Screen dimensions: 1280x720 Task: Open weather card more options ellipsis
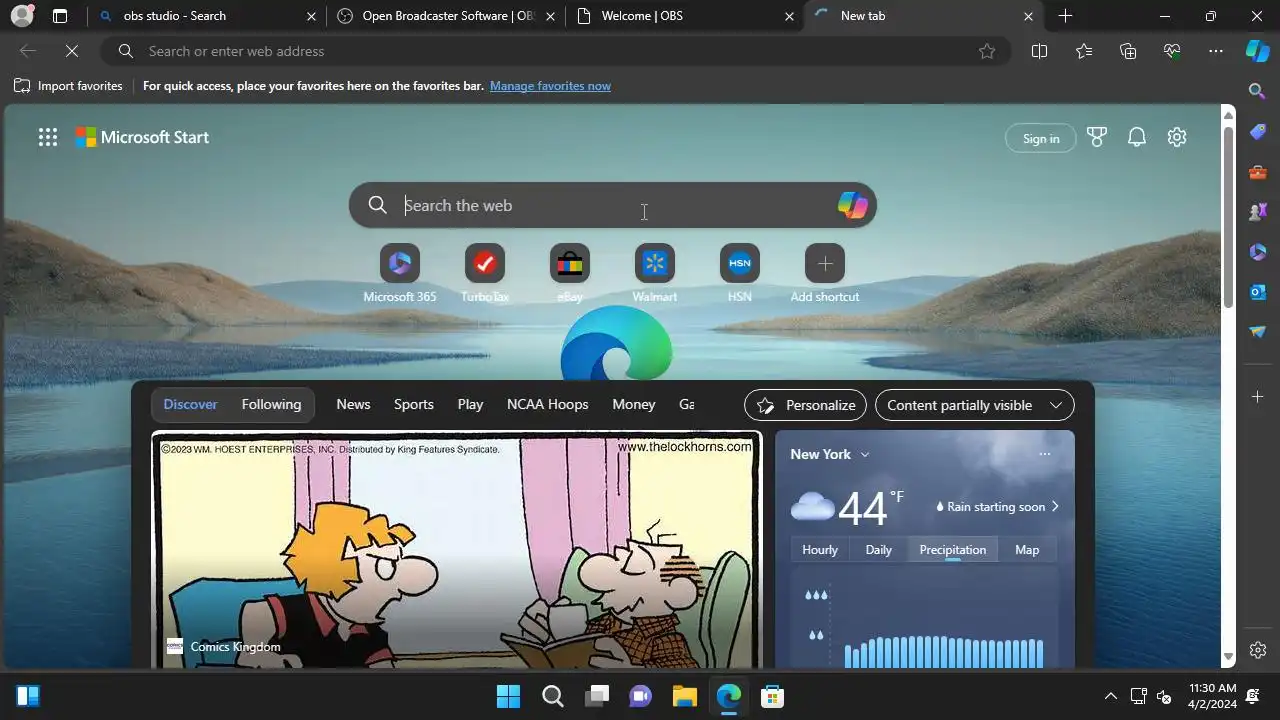(1045, 454)
